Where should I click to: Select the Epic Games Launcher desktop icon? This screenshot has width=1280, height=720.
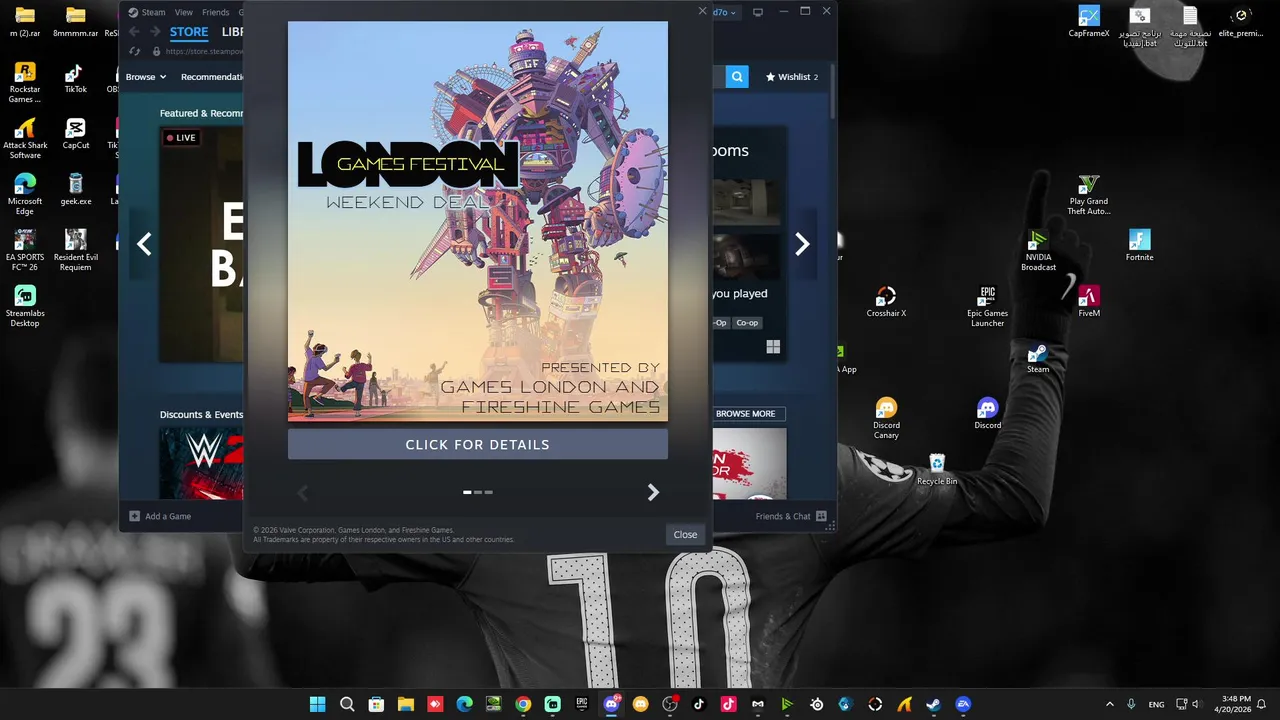987,307
